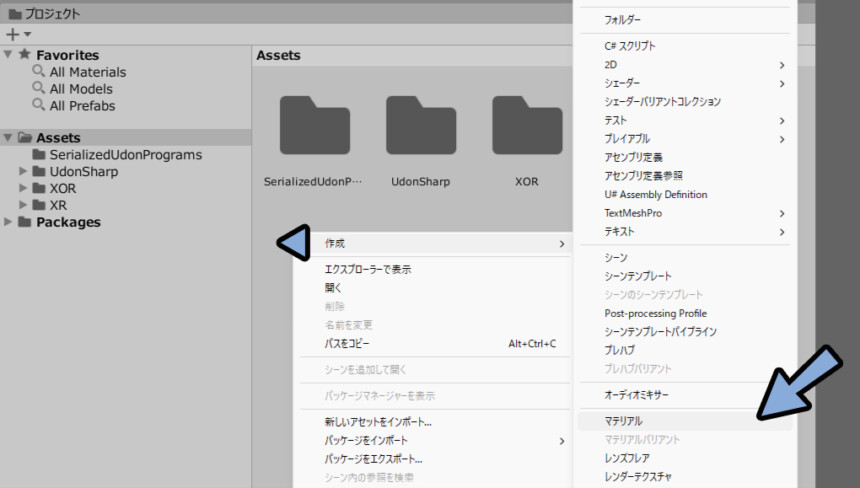Select All Prefabs saved search
860x488 pixels.
click(82, 106)
